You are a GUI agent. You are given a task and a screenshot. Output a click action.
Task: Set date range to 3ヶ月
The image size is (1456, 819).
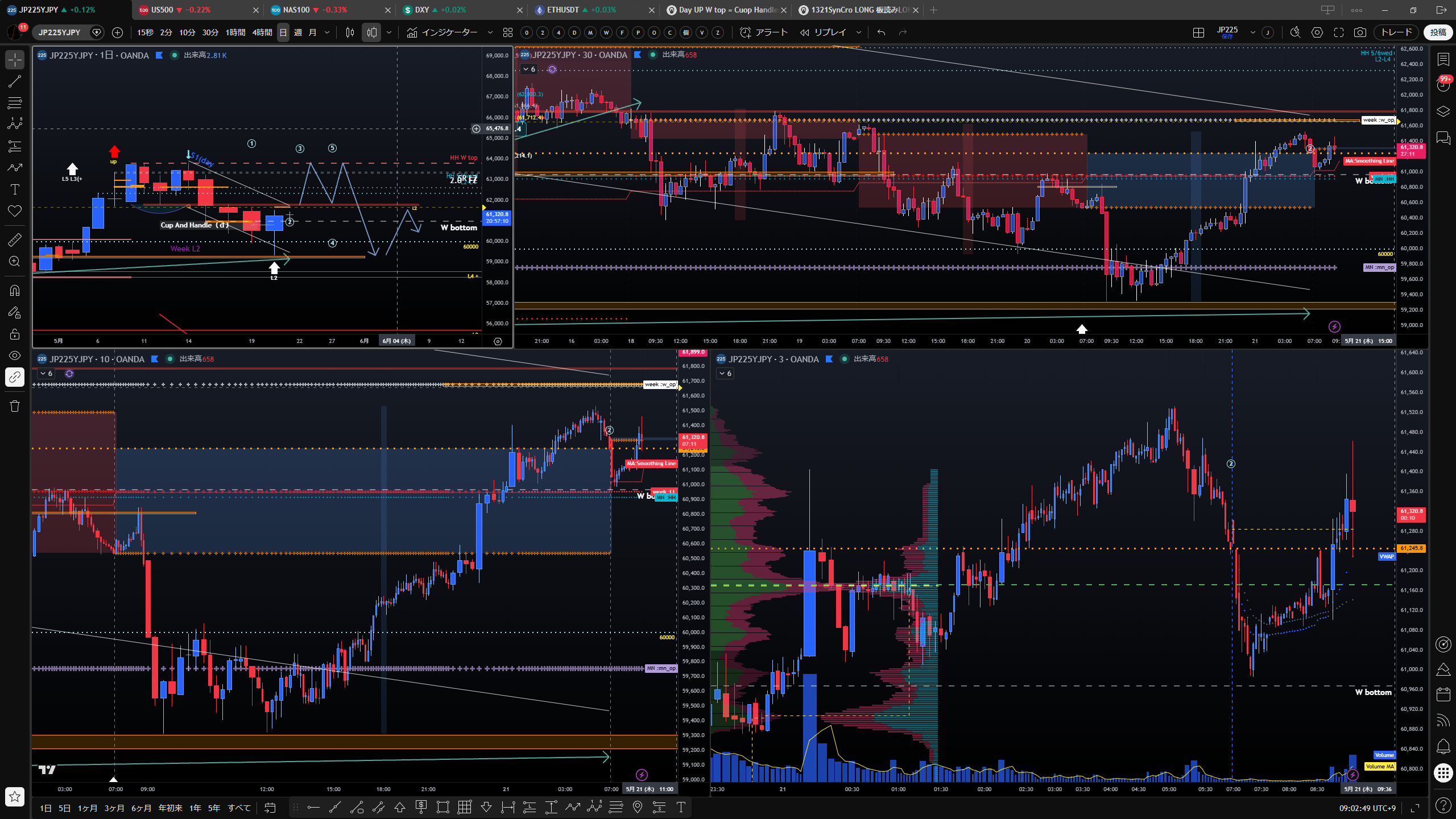114,808
